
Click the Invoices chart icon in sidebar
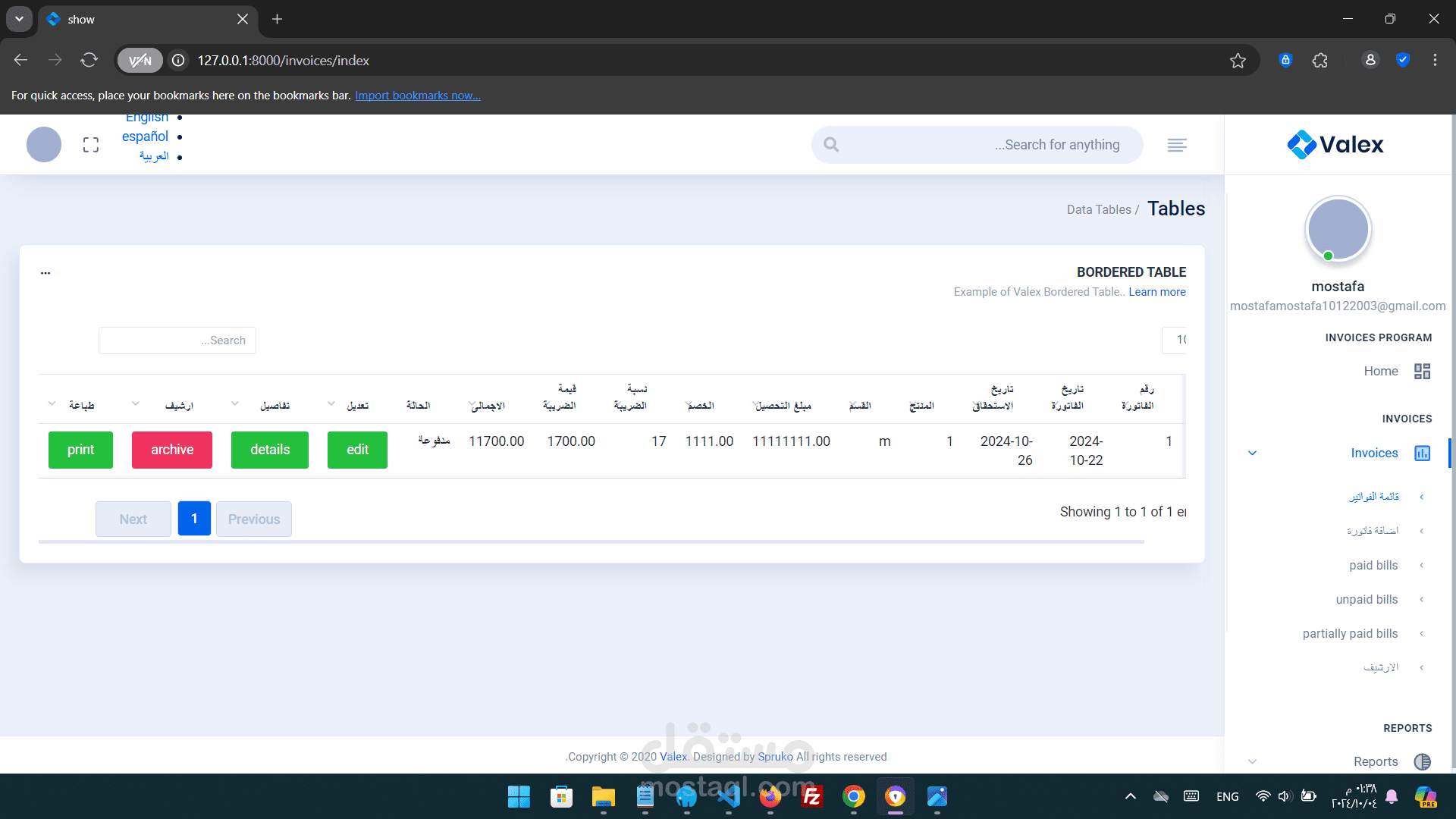click(x=1422, y=453)
